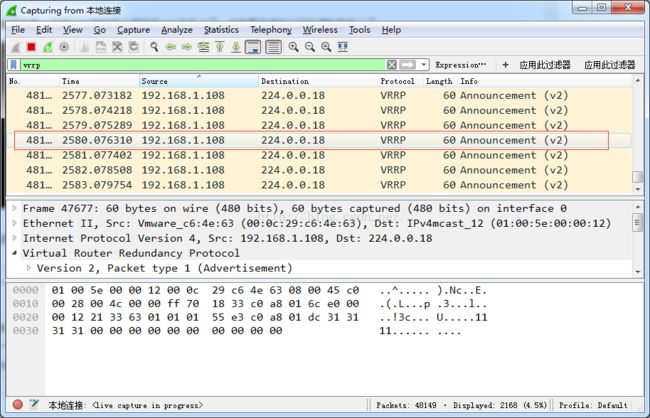The width and height of the screenshot is (650, 418).
Task: Stop the running capture with red square
Action: 31,47
